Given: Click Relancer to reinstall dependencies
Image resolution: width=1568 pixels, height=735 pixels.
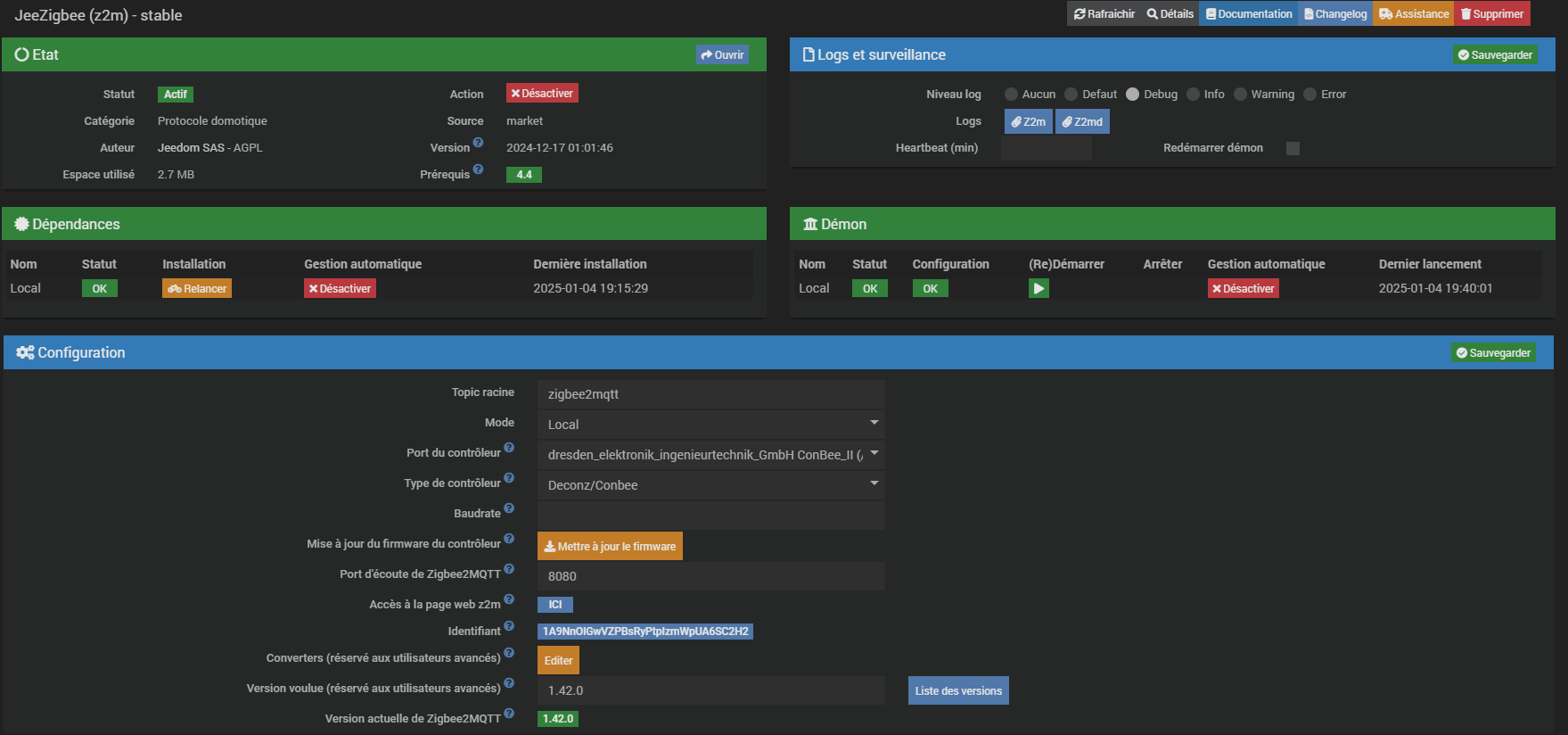Looking at the screenshot, I should [197, 288].
